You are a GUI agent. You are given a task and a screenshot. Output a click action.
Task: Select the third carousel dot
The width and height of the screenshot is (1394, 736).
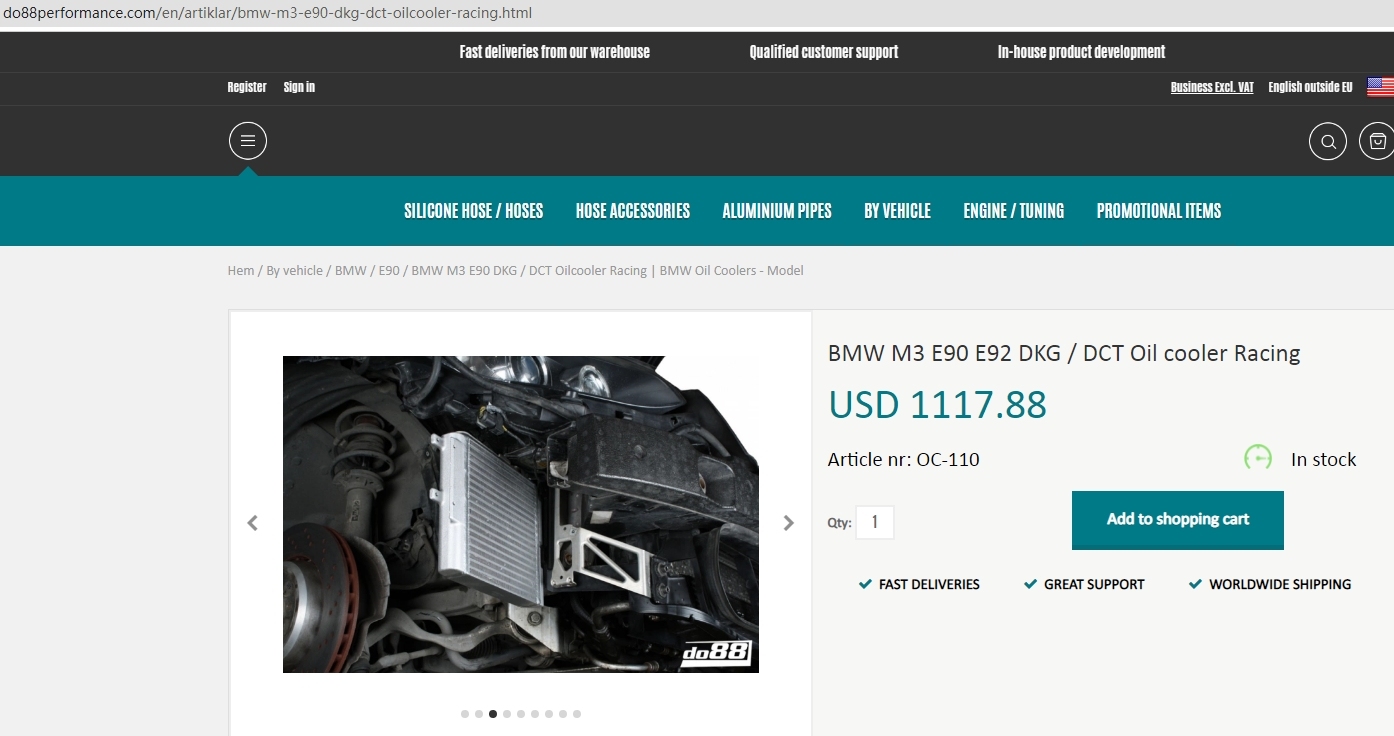point(492,714)
